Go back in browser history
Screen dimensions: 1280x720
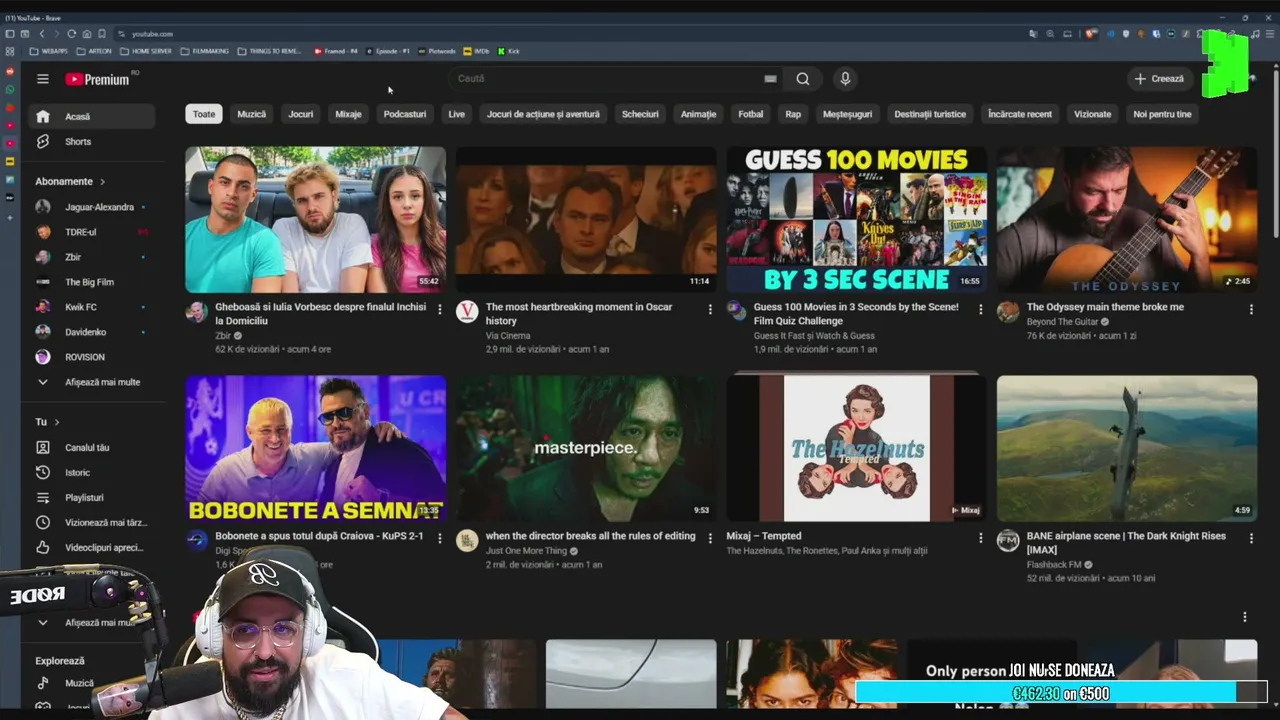click(x=41, y=34)
